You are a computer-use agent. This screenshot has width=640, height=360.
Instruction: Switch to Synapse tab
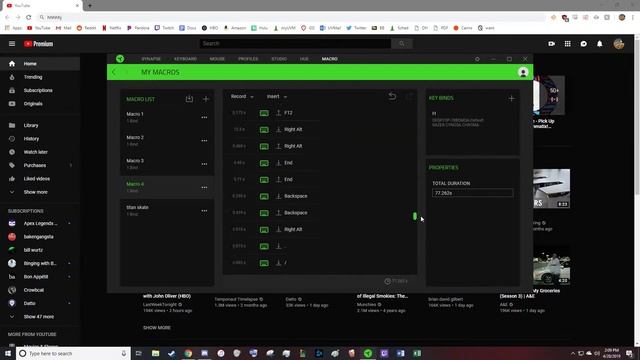coord(151,59)
